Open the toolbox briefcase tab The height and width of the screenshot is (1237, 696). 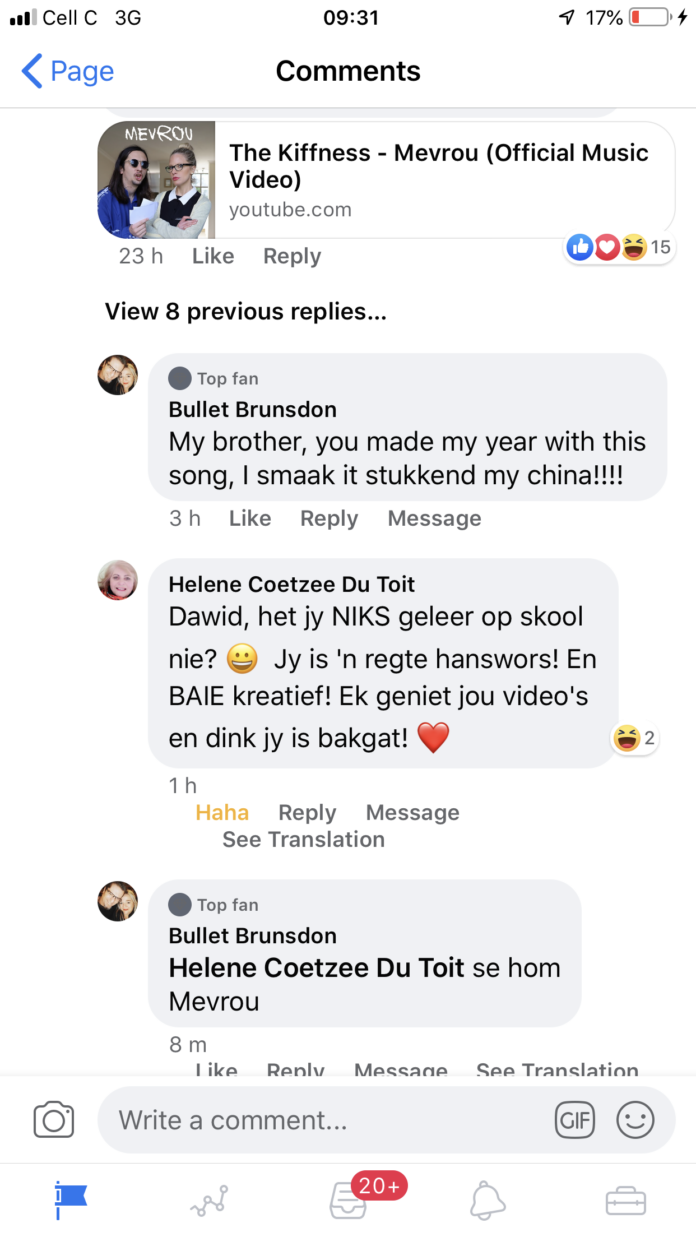click(626, 1200)
